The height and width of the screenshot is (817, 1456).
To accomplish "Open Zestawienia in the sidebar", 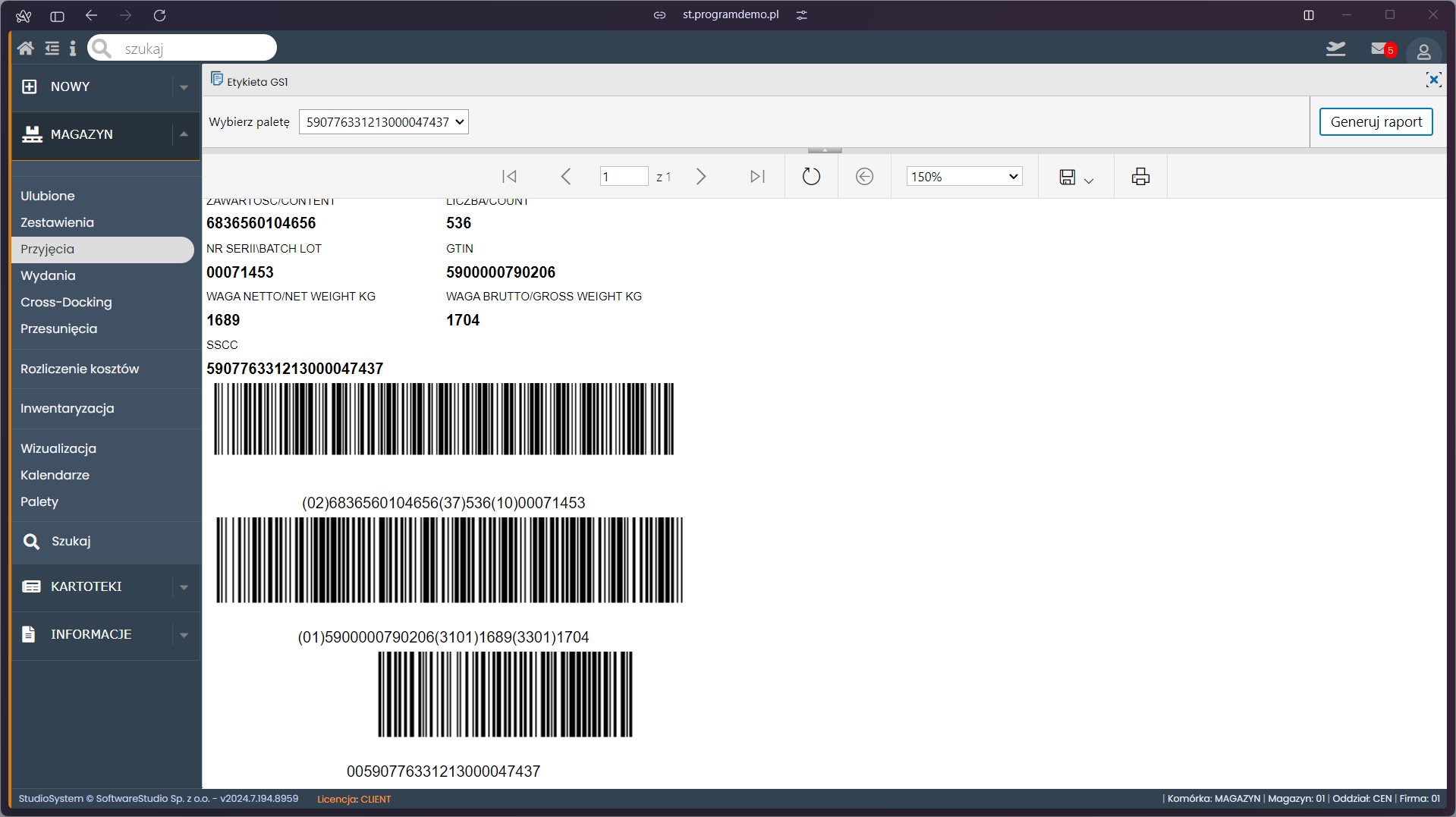I will pyautogui.click(x=57, y=222).
